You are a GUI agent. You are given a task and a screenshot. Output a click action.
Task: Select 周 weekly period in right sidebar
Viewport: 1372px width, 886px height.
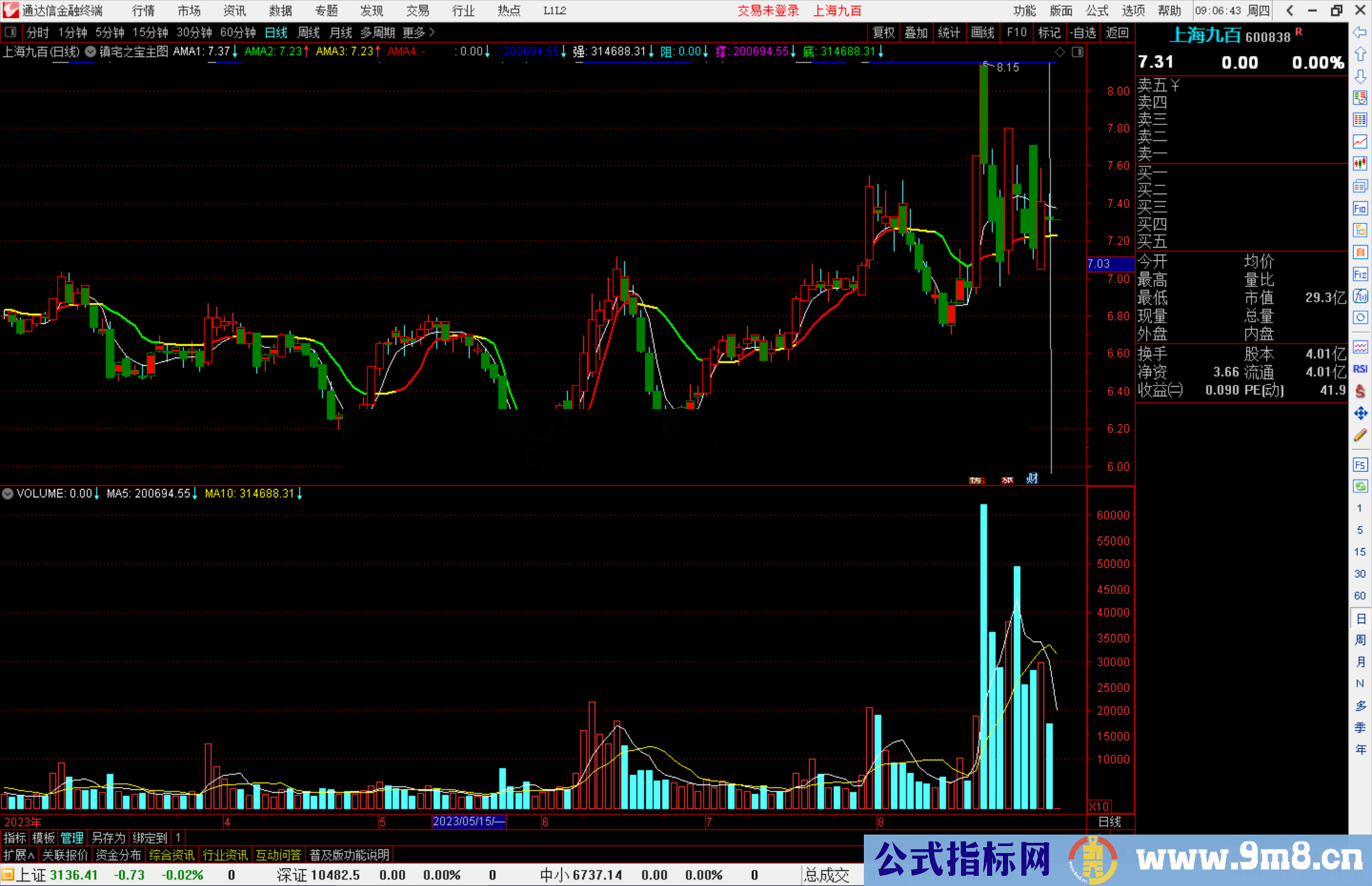tap(1360, 640)
